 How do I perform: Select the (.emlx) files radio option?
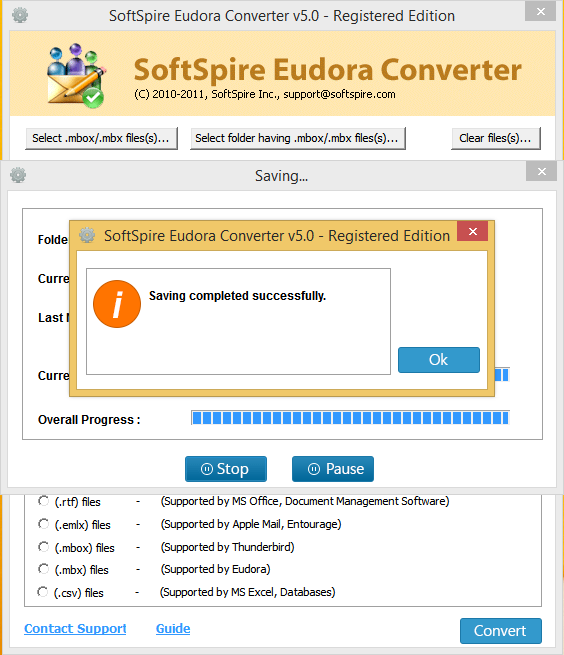coord(43,524)
